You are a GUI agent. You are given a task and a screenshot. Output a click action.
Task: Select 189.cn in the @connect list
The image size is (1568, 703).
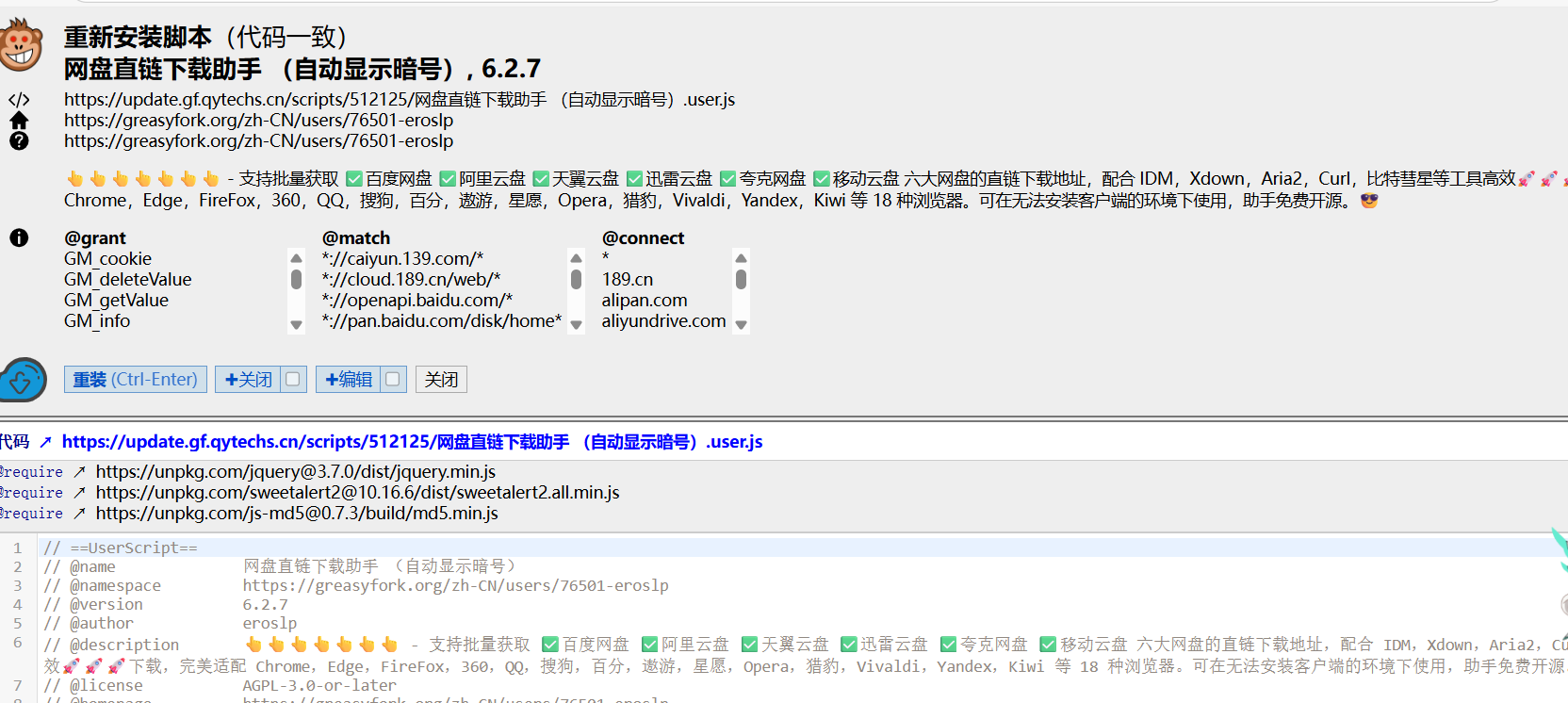click(628, 279)
